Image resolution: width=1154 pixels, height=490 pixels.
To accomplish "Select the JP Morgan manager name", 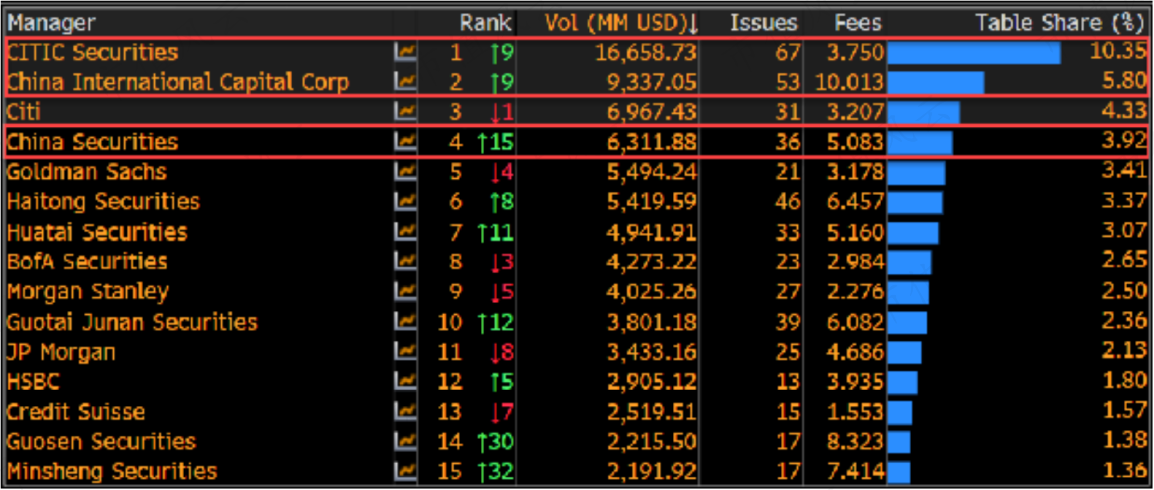I will (61, 352).
